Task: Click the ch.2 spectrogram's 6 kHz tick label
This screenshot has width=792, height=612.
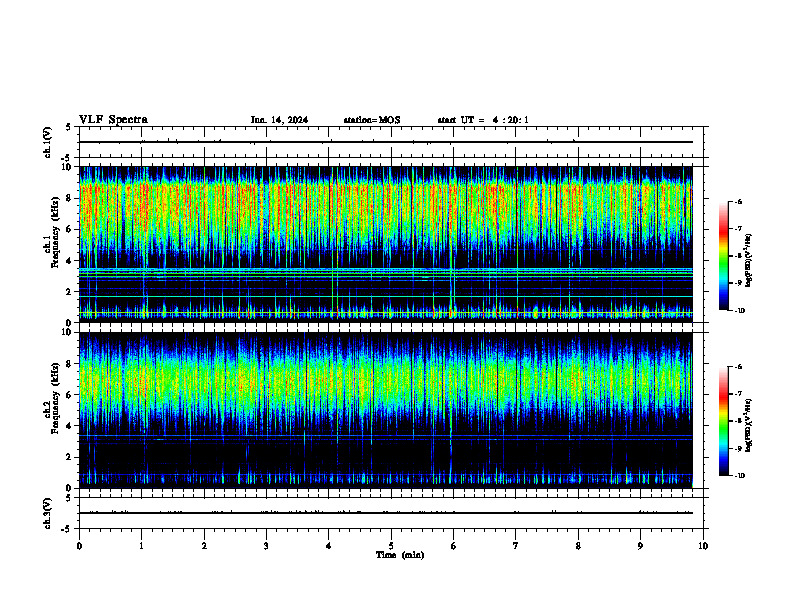Action: 70,395
